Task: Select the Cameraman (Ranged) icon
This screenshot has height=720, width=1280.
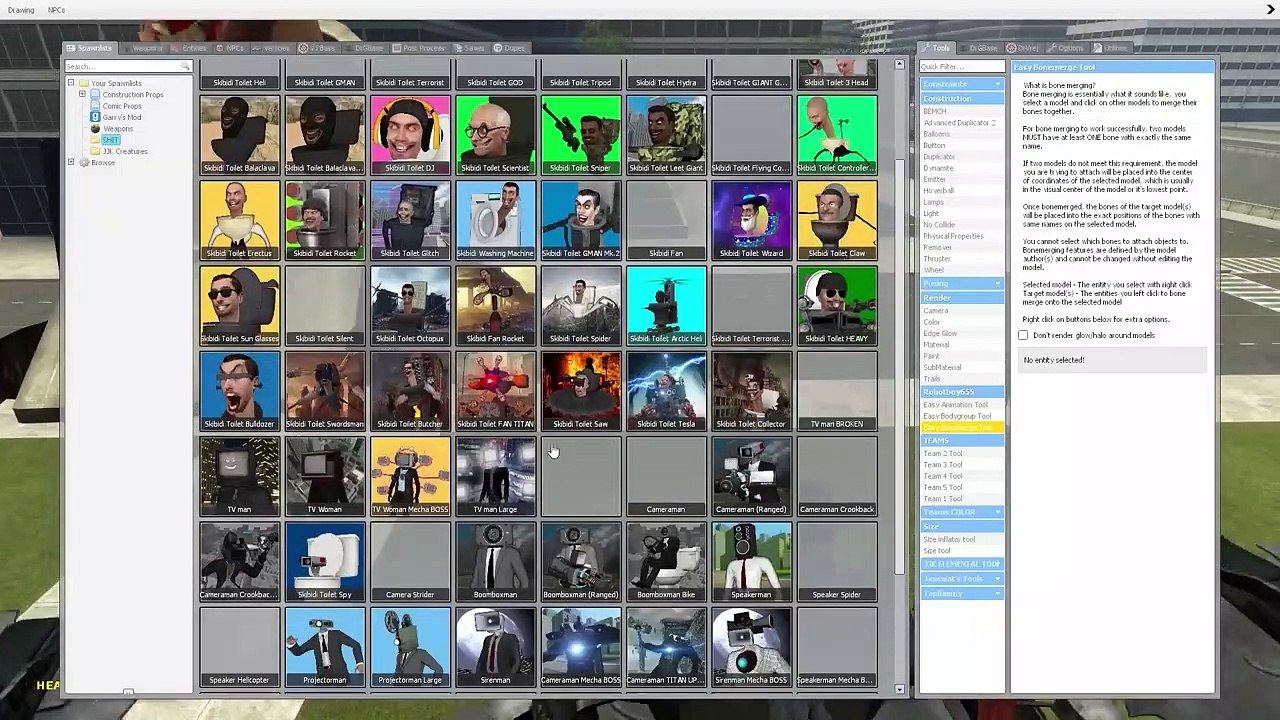Action: 751,476
